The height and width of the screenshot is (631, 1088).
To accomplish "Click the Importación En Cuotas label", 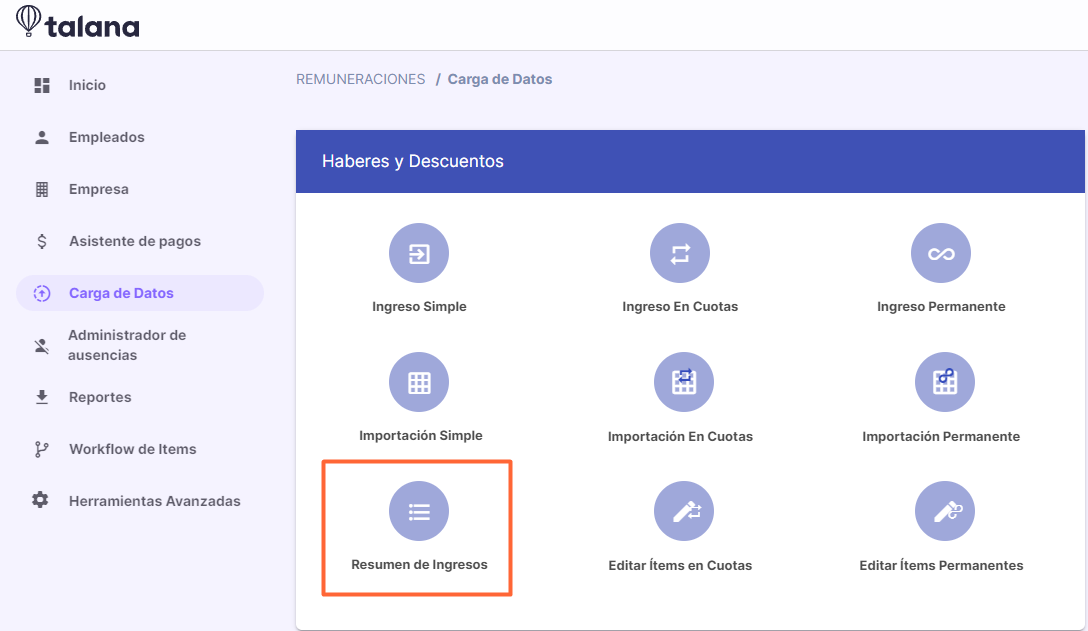I will point(680,437).
